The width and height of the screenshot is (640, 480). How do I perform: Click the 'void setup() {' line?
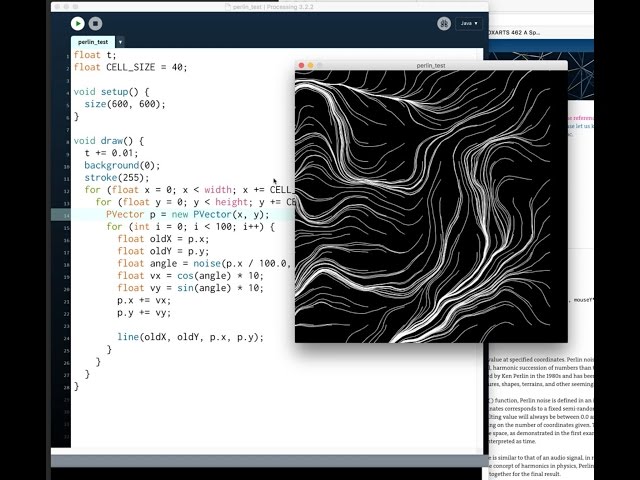[111, 92]
